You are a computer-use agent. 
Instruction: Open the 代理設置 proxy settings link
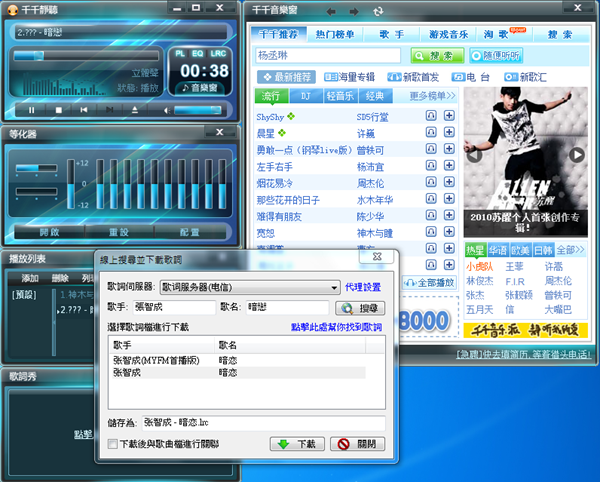[x=363, y=286]
